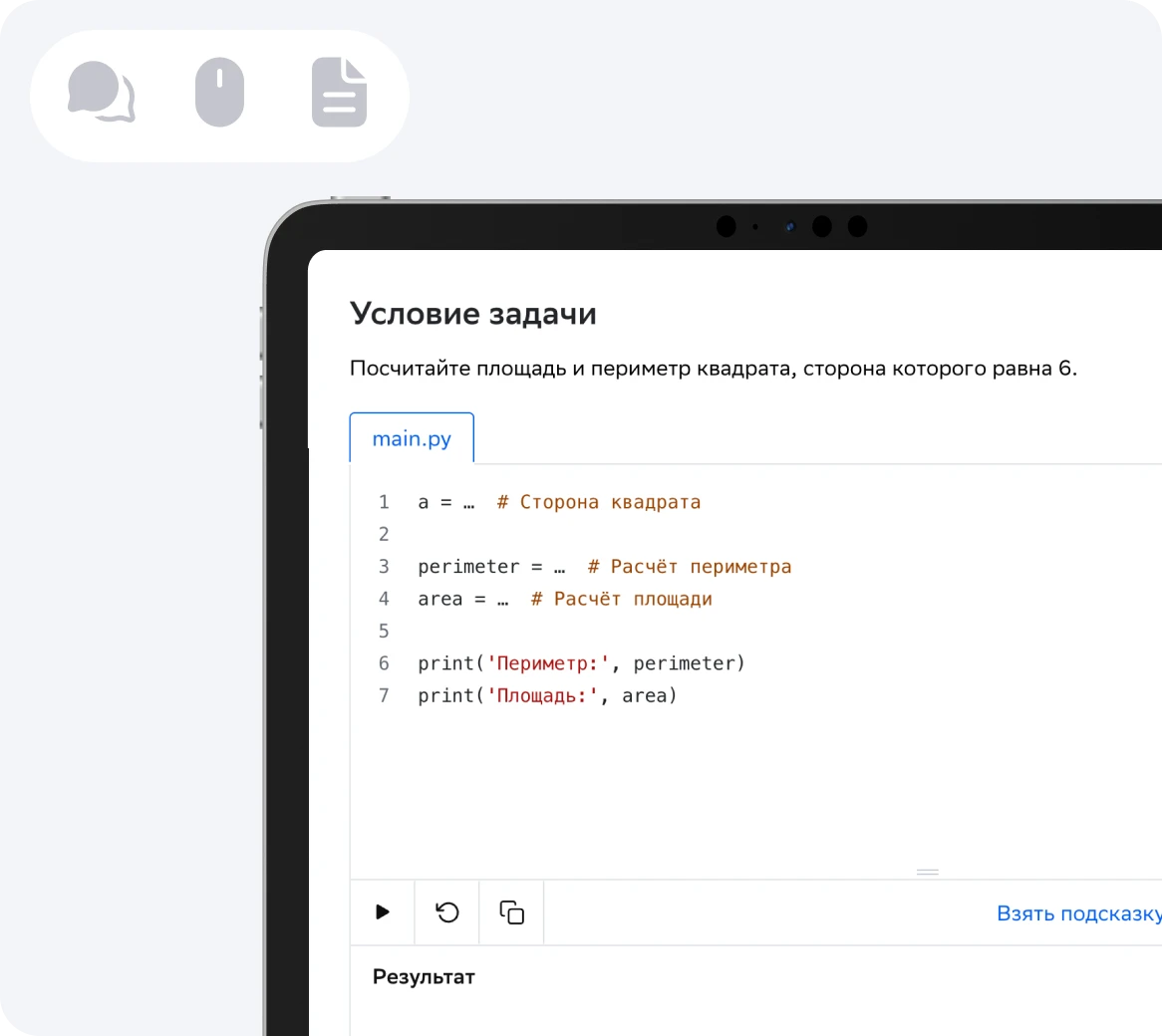Click the chat bubbles icon
This screenshot has height=1036, width=1162.
click(101, 93)
